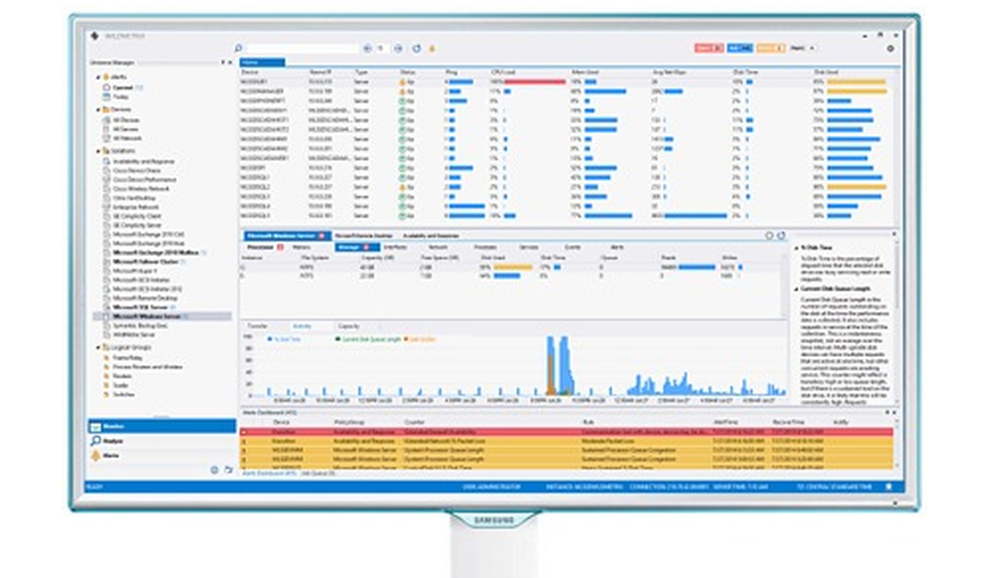Image resolution: width=1000 pixels, height=578 pixels.
Task: Open the settings gear at the top right
Action: pyautogui.click(x=890, y=48)
